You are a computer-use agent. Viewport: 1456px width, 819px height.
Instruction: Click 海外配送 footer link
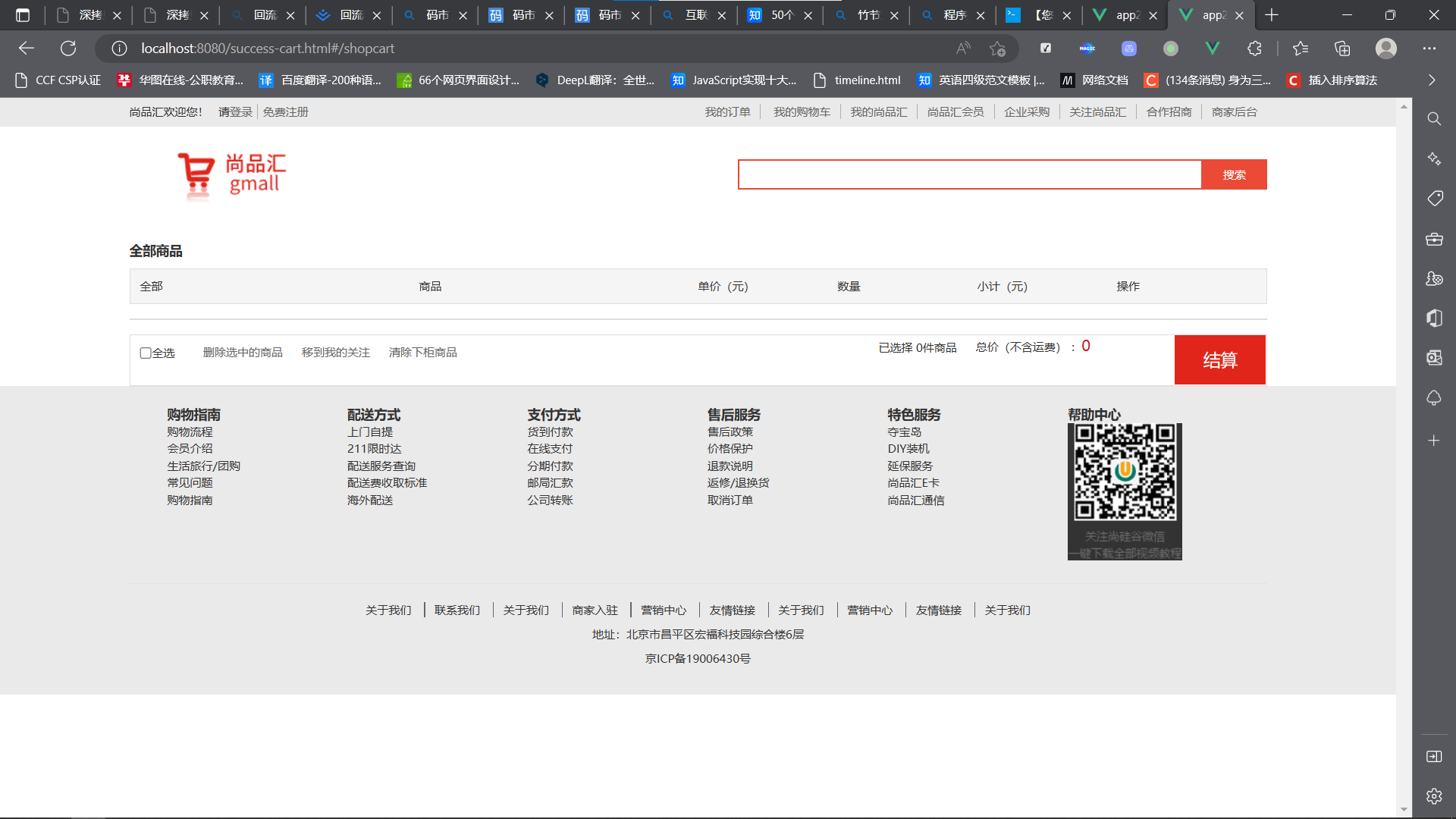point(370,500)
